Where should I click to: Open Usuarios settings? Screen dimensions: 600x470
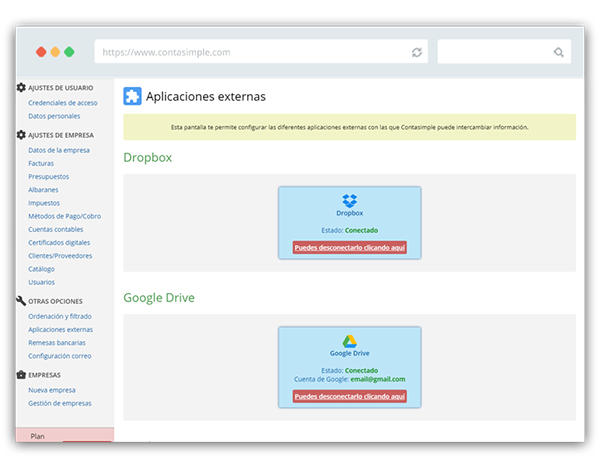pos(41,282)
